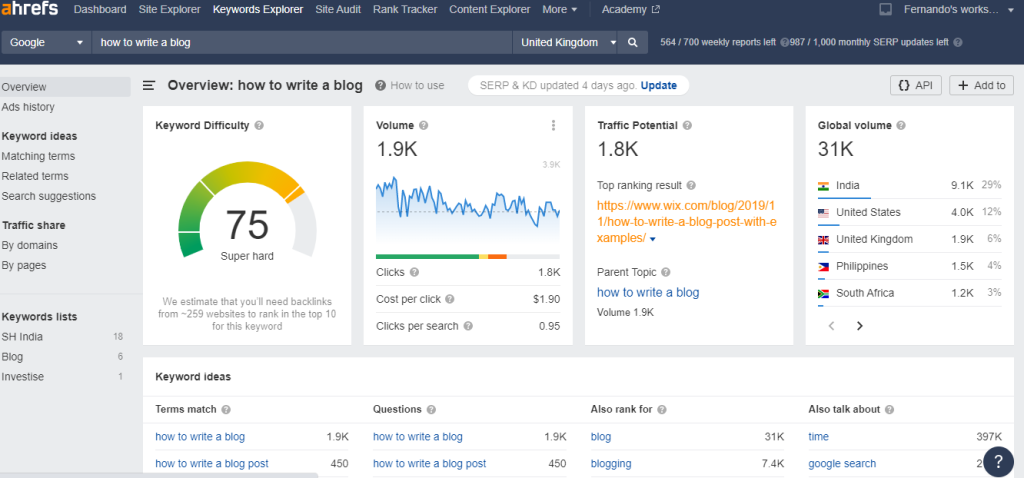Open Related terms in the sidebar
The height and width of the screenshot is (478, 1024).
[35, 176]
